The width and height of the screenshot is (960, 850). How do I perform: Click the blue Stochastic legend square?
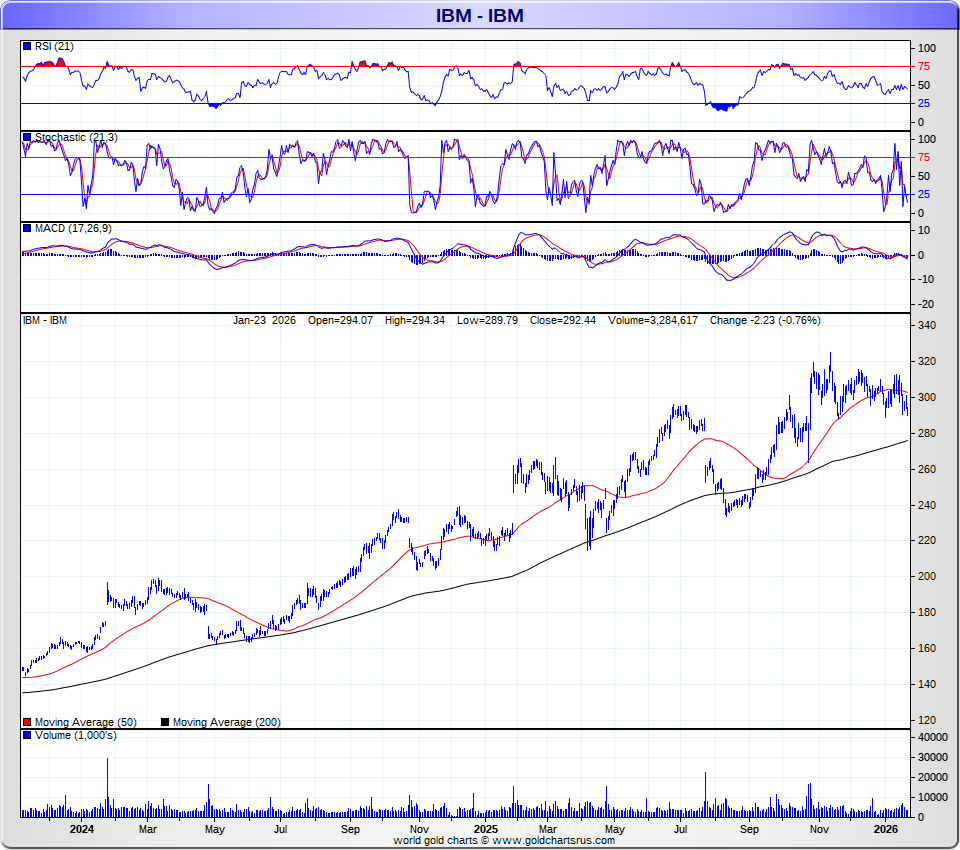pyautogui.click(x=27, y=137)
